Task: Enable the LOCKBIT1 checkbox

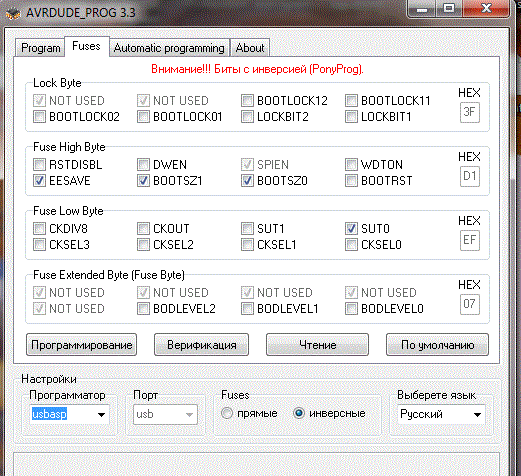Action: point(351,117)
